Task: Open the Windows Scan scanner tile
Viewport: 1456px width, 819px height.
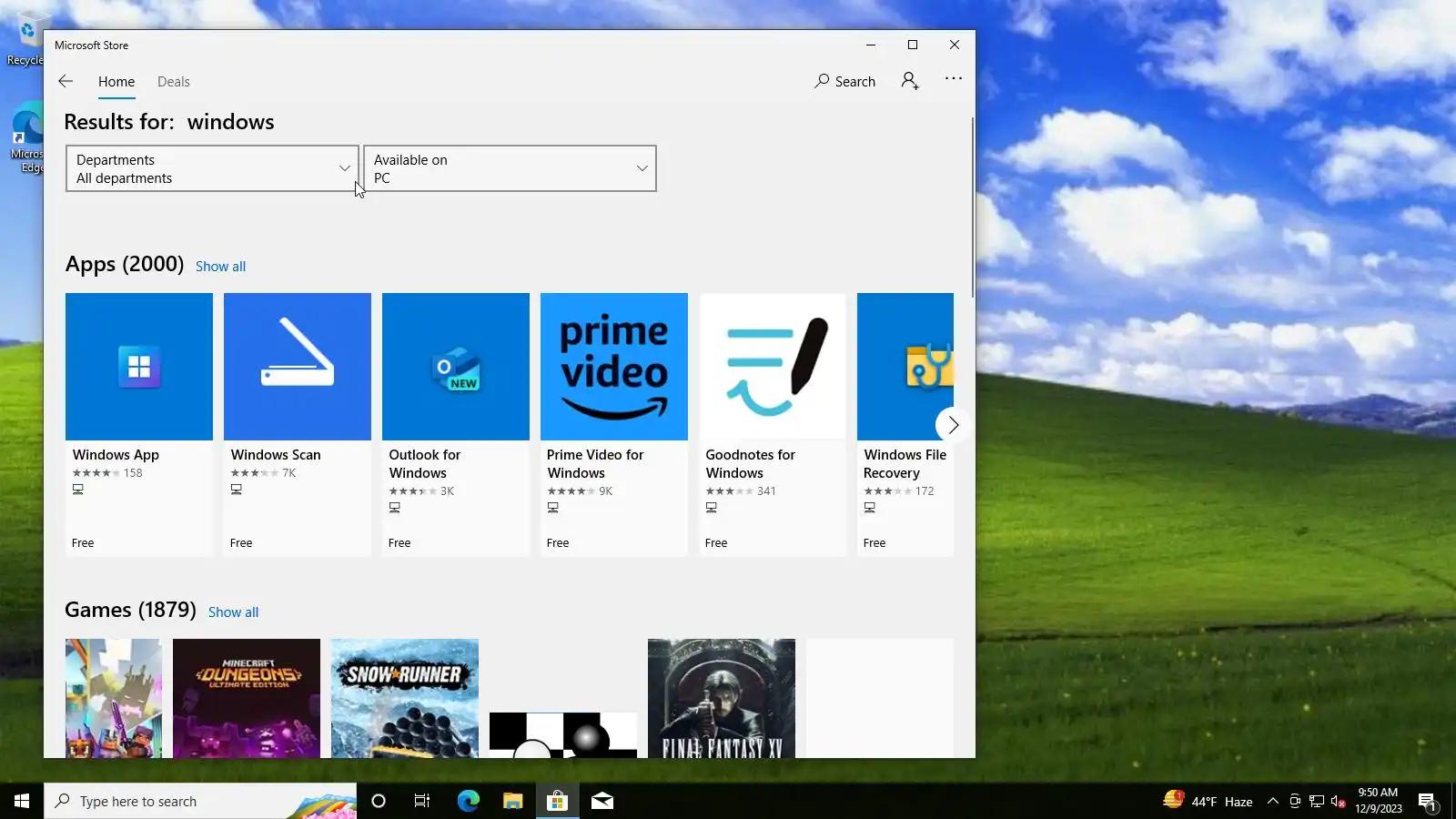Action: [x=298, y=367]
